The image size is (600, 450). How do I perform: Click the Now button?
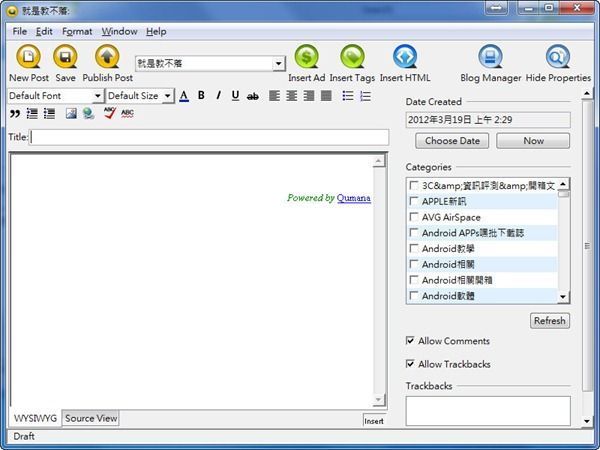tap(533, 141)
